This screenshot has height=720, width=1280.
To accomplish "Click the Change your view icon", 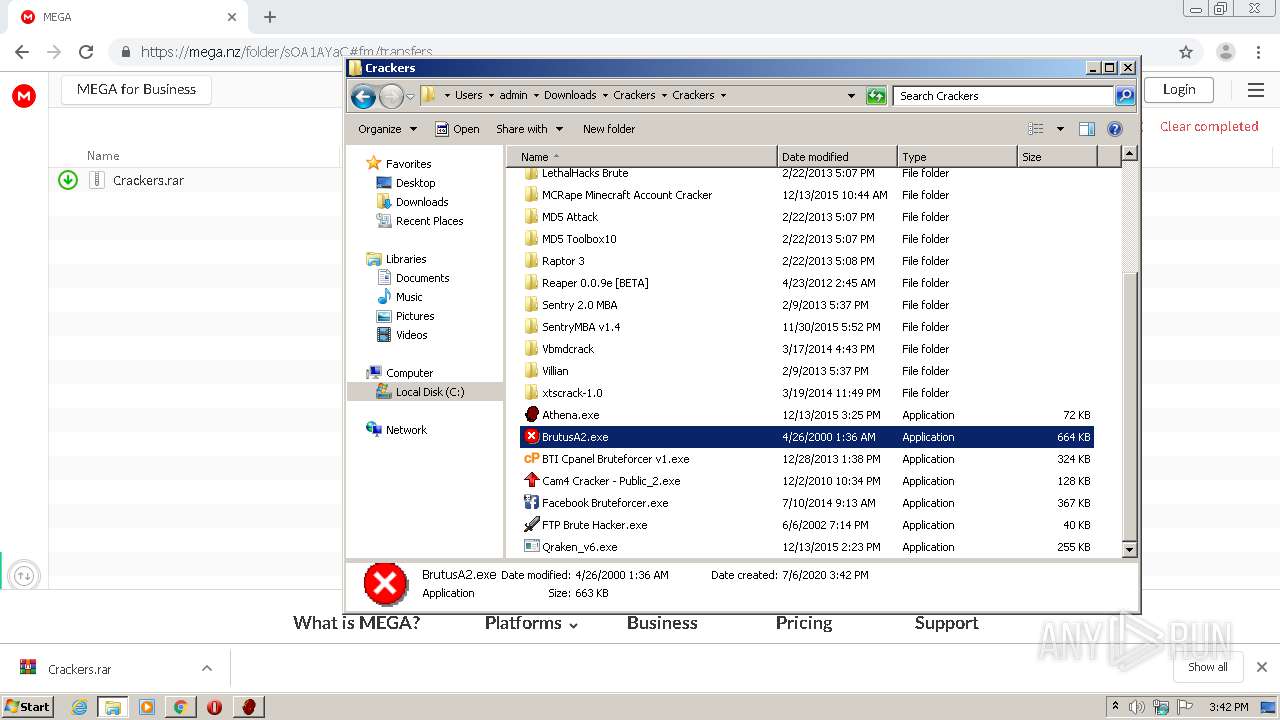I will click(x=1036, y=129).
